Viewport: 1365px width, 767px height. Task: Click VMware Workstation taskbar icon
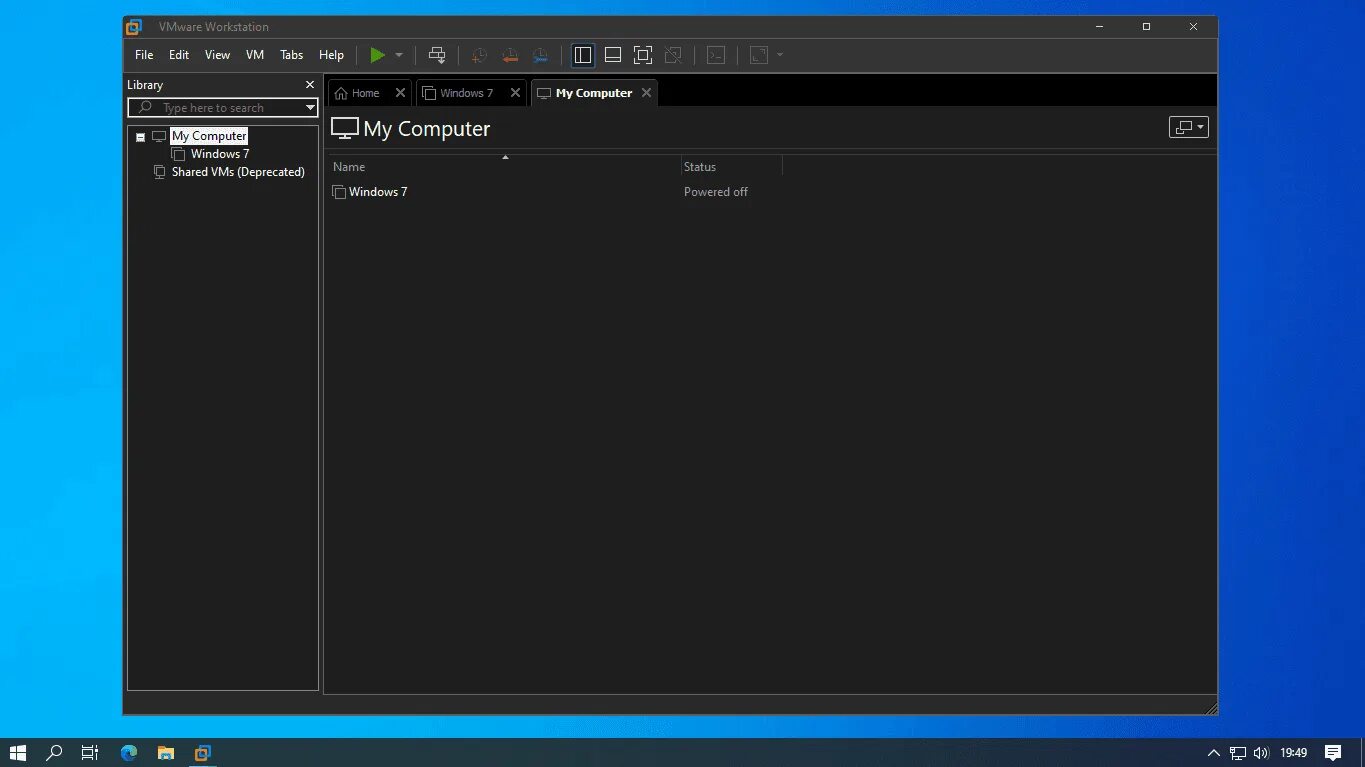click(203, 752)
